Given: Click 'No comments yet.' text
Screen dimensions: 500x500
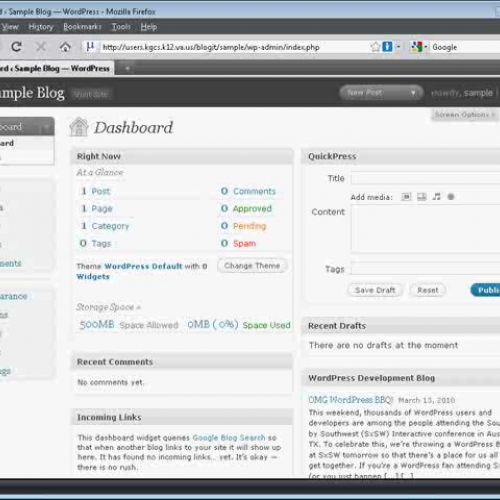Looking at the screenshot, I should point(111,382).
